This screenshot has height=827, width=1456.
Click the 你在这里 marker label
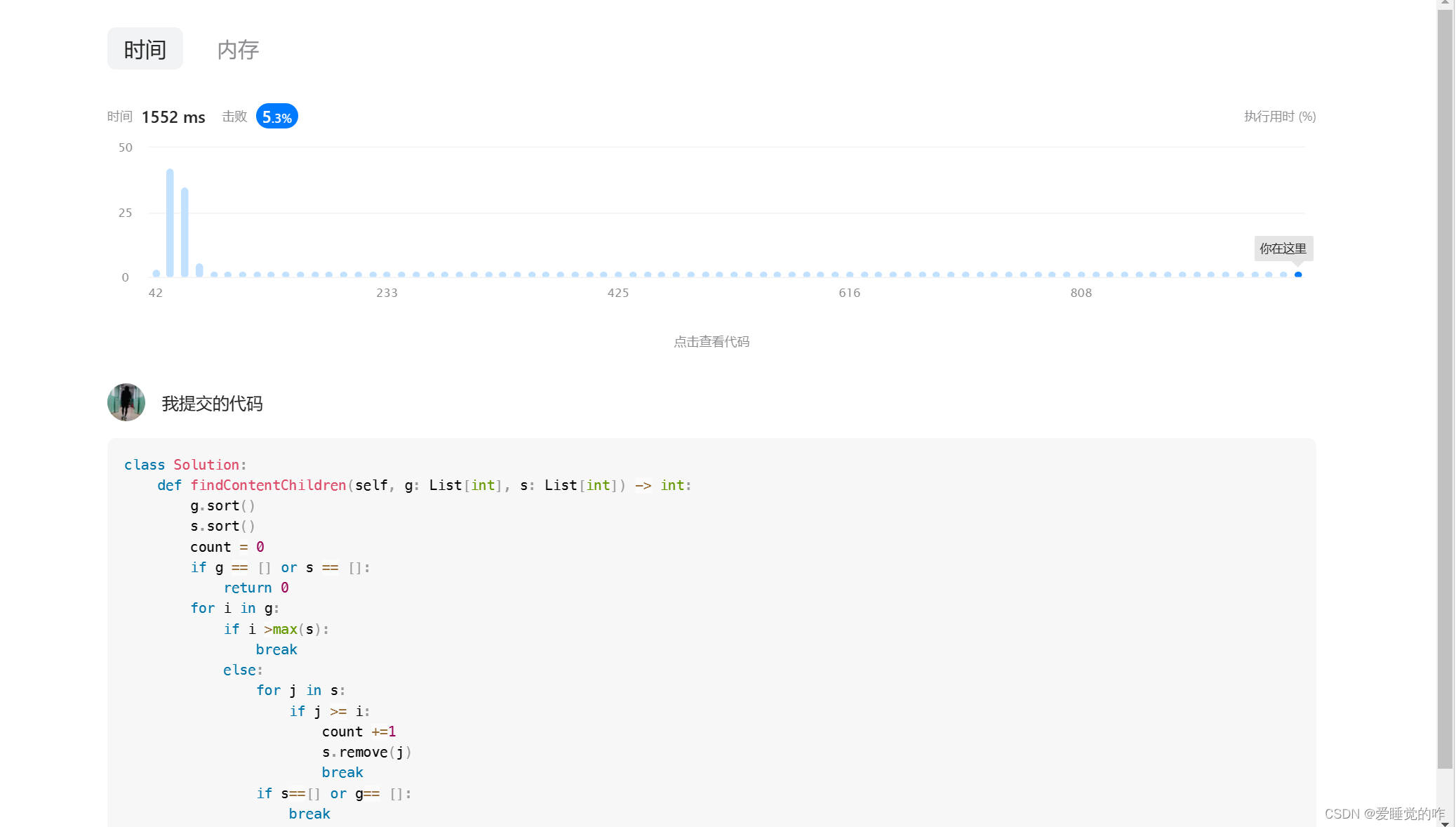pyautogui.click(x=1283, y=248)
